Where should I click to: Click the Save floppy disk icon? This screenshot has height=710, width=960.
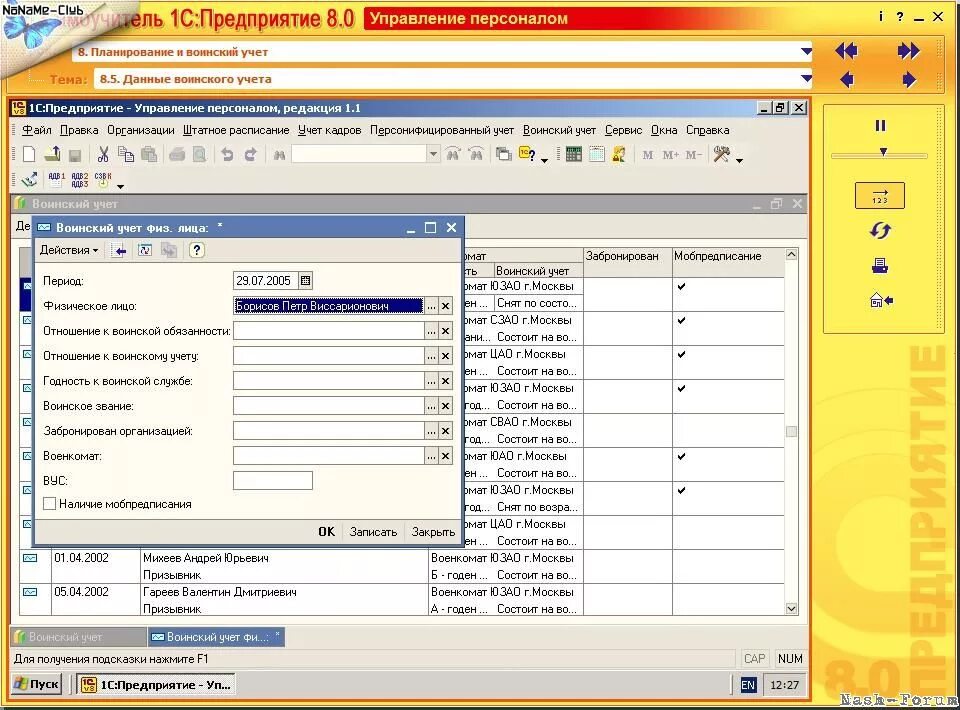pyautogui.click(x=75, y=155)
